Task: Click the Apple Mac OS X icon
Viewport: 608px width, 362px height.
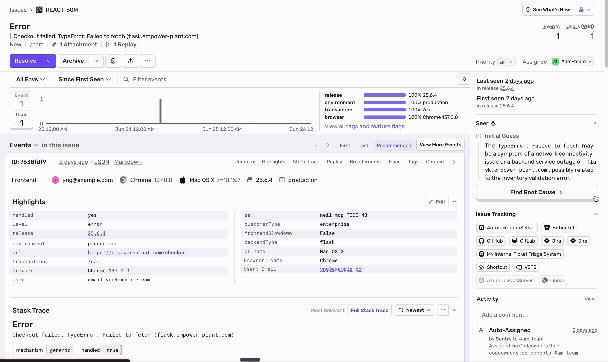Action: [x=182, y=180]
